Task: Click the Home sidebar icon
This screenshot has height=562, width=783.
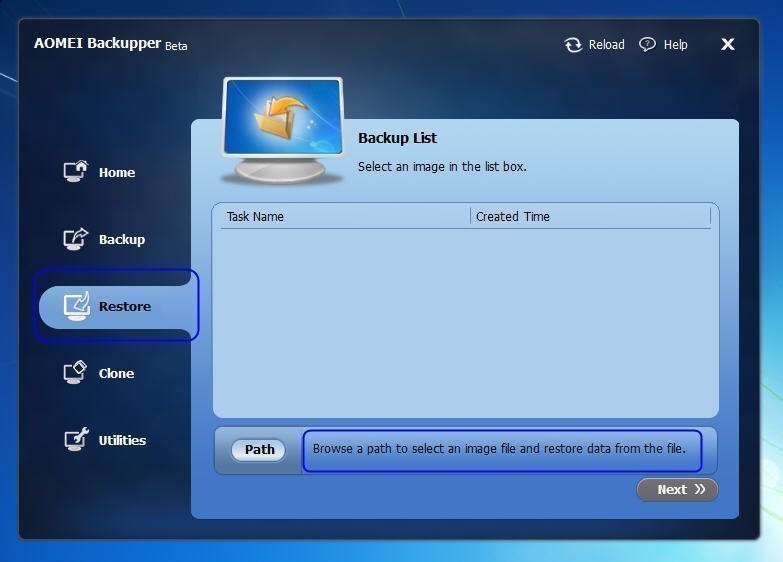Action: pyautogui.click(x=75, y=171)
